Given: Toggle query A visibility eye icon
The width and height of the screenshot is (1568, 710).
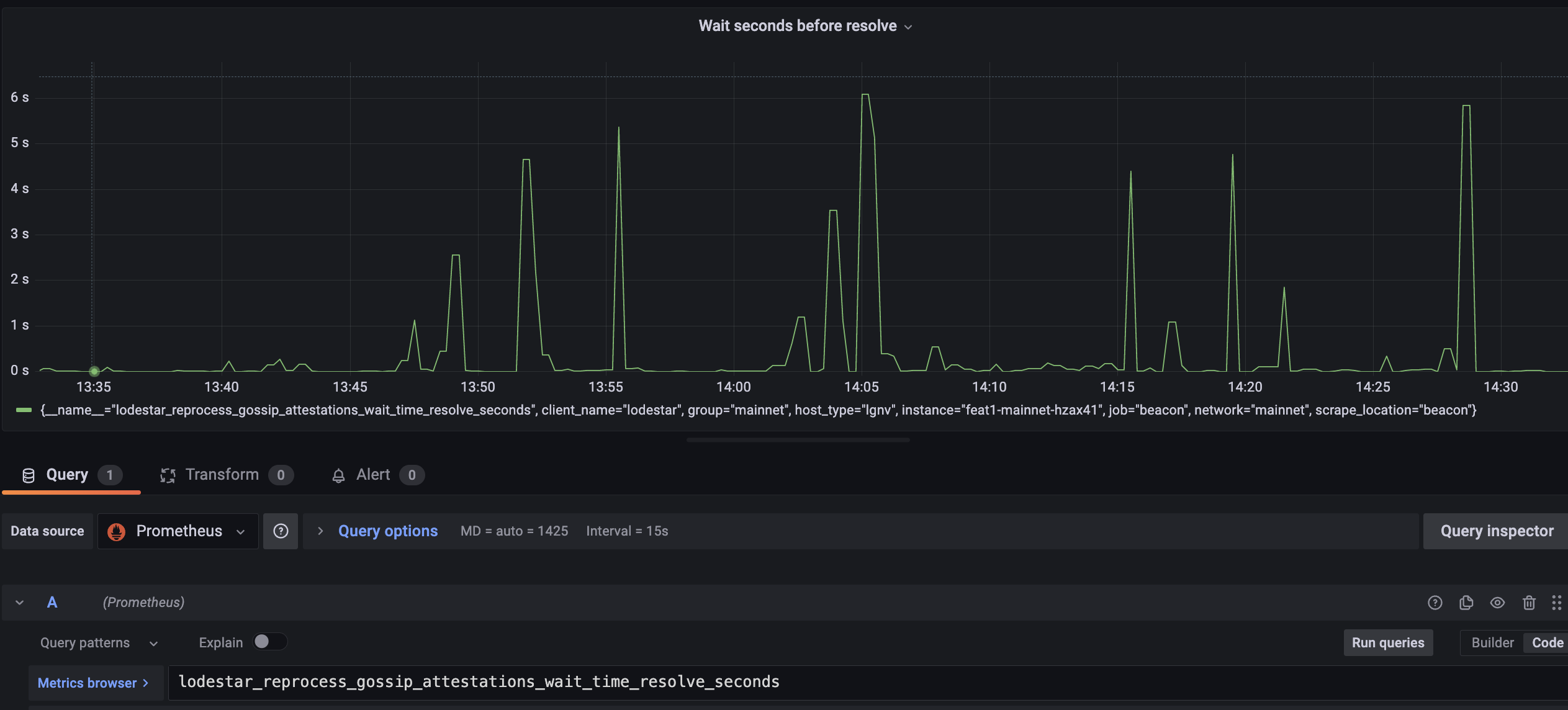Looking at the screenshot, I should point(1497,603).
